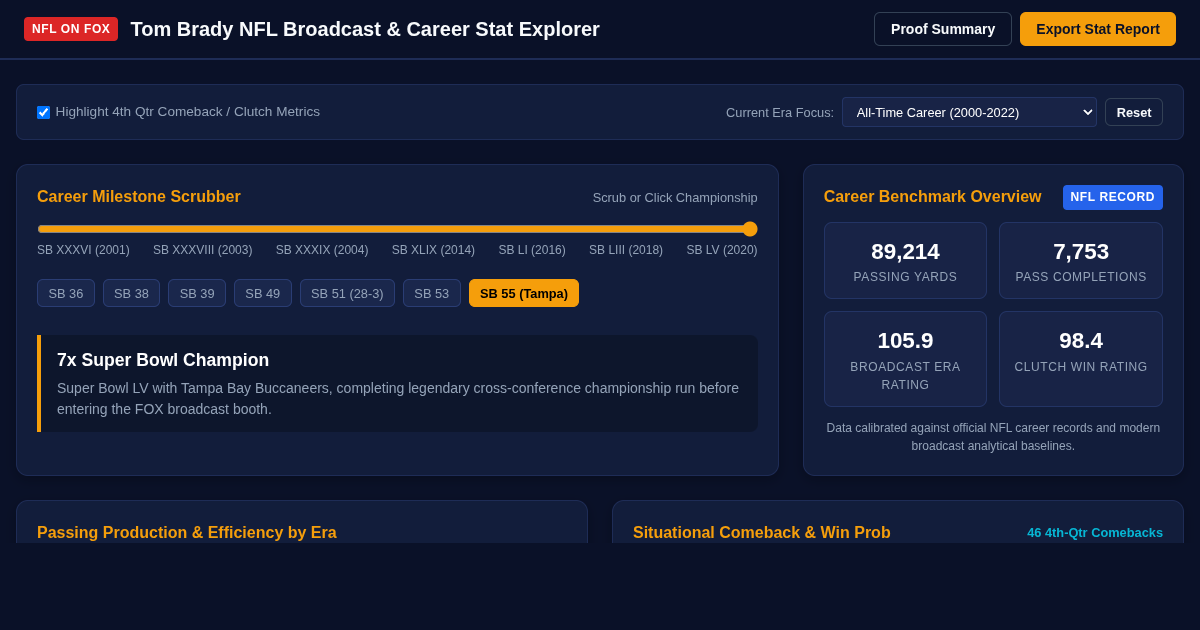Open the Proof Summary
Image resolution: width=1200 pixels, height=630 pixels.
[x=943, y=29]
